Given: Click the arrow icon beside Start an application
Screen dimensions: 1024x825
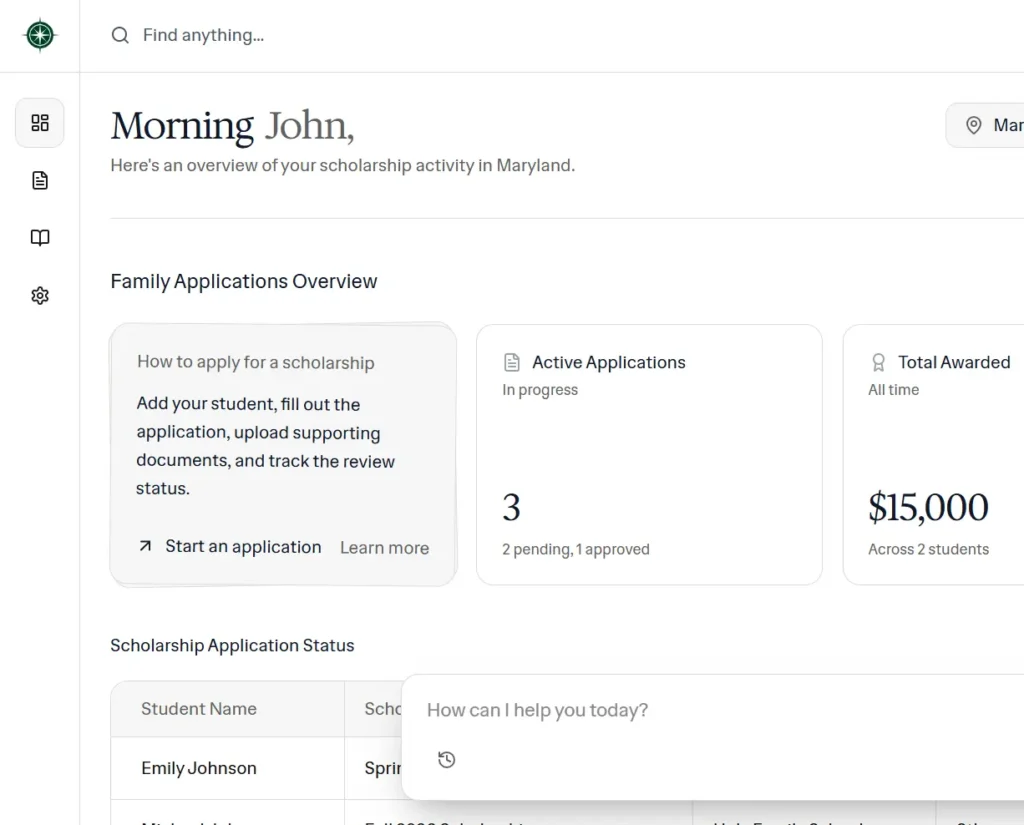Looking at the screenshot, I should click(x=146, y=546).
